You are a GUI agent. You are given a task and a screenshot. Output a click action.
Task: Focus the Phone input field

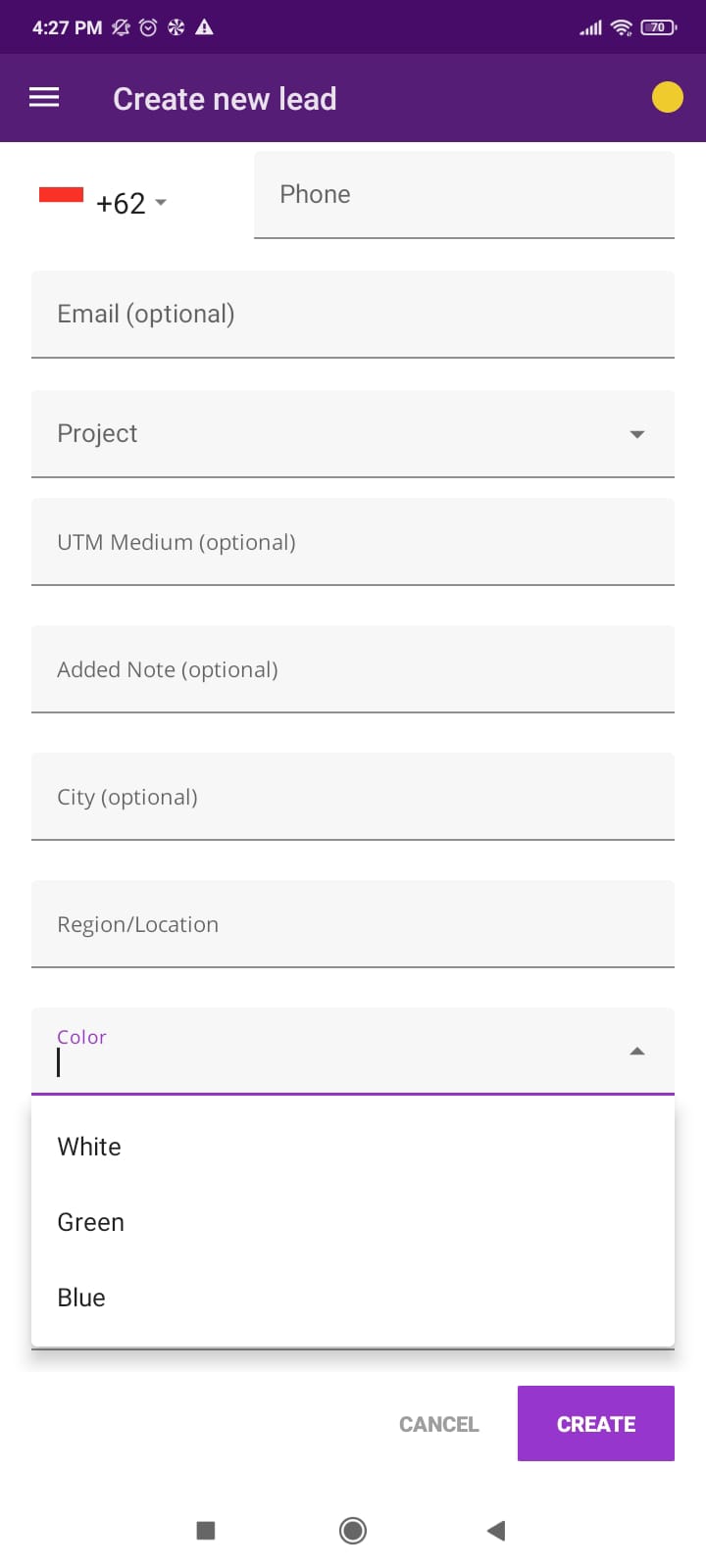click(x=464, y=195)
